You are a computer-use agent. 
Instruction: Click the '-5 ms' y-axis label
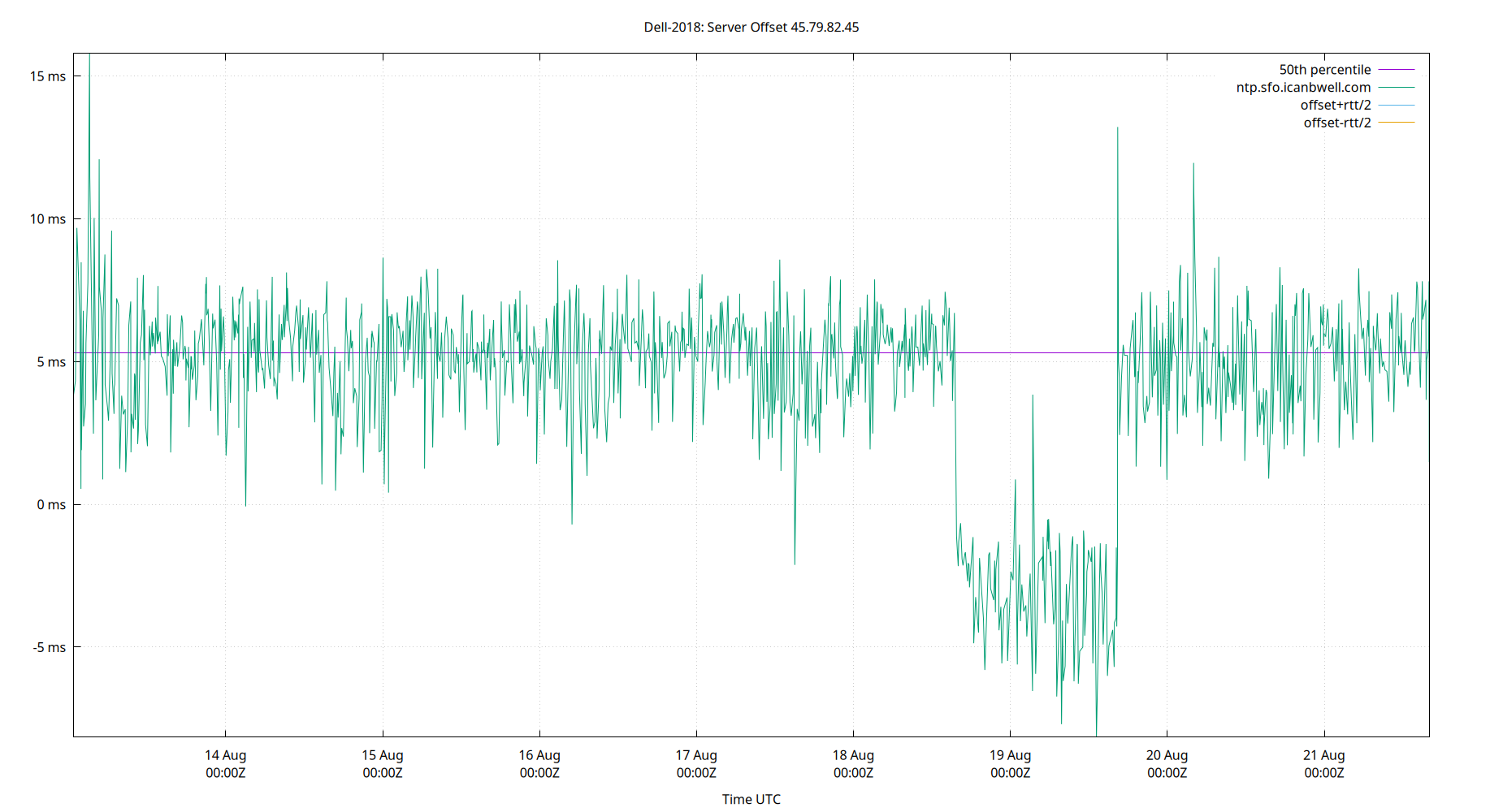tap(49, 647)
